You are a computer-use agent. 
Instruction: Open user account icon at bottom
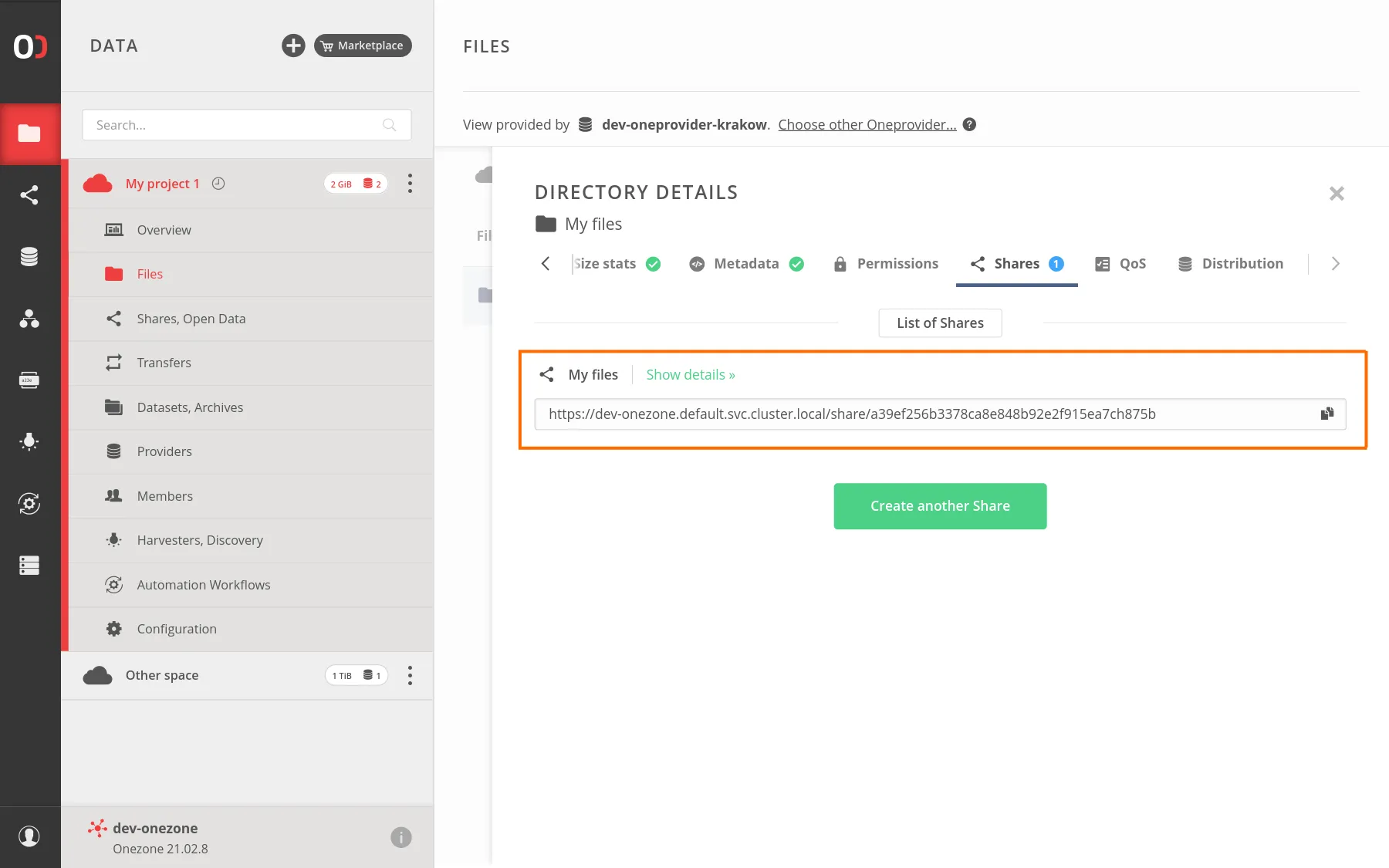(29, 836)
